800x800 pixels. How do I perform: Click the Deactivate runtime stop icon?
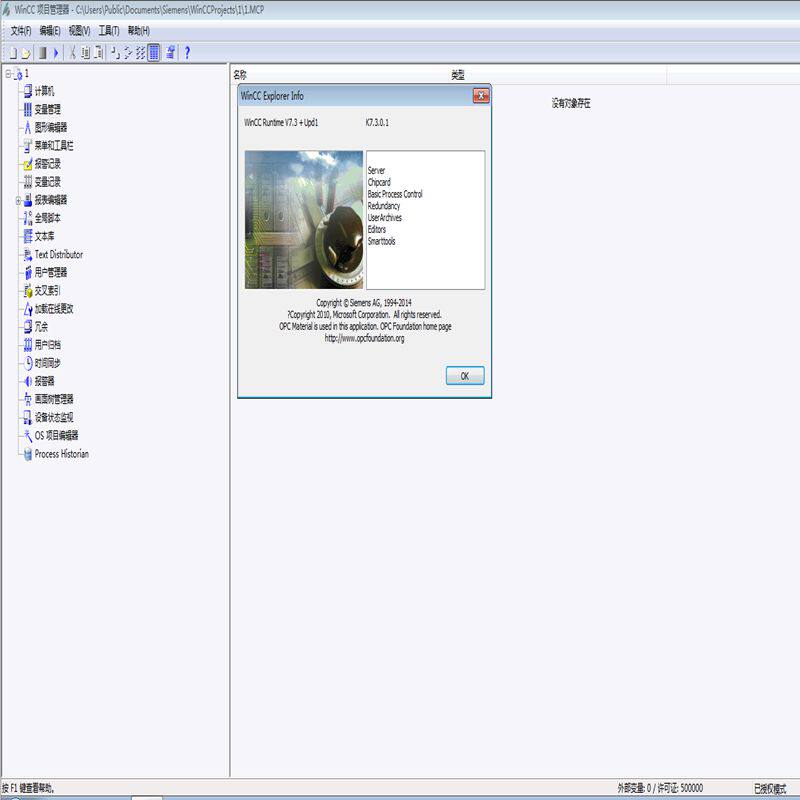(x=43, y=53)
